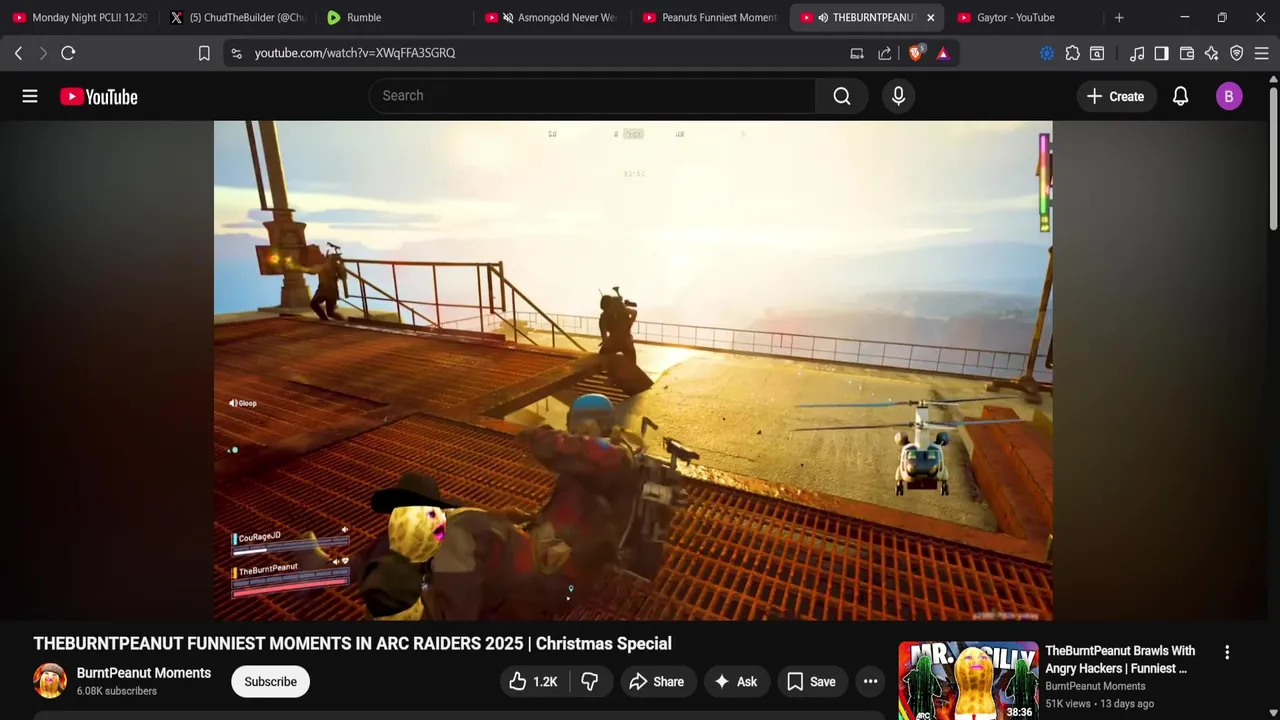Open recommended video thumbnail 38:36

(x=968, y=681)
